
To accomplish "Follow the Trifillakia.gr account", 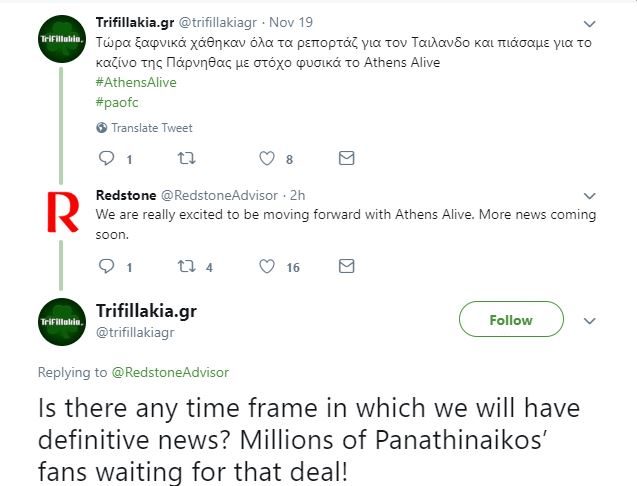I will coord(510,320).
